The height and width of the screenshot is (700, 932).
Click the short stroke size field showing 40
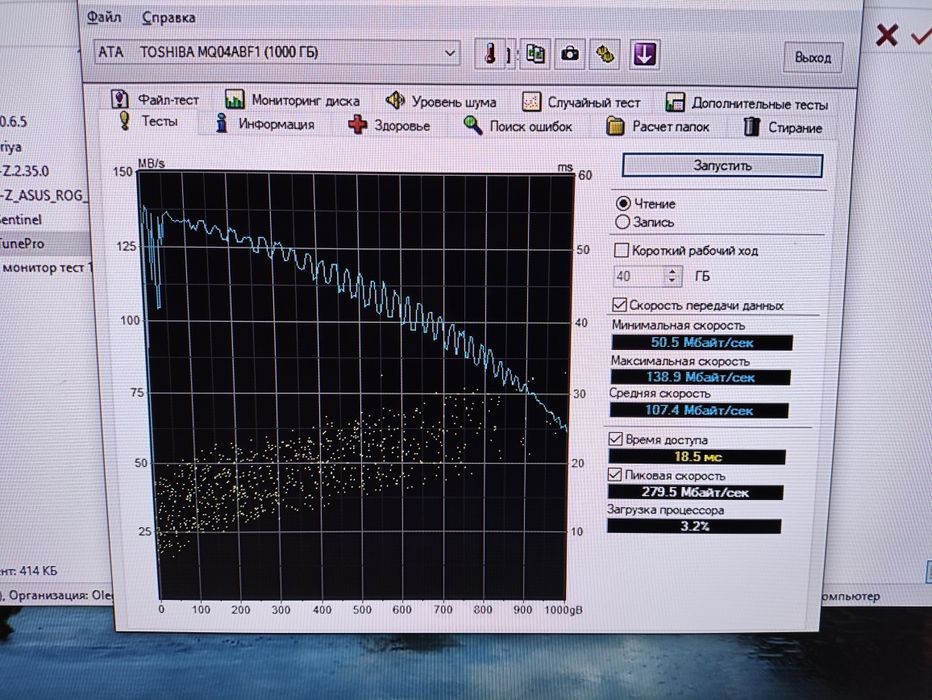[x=638, y=276]
